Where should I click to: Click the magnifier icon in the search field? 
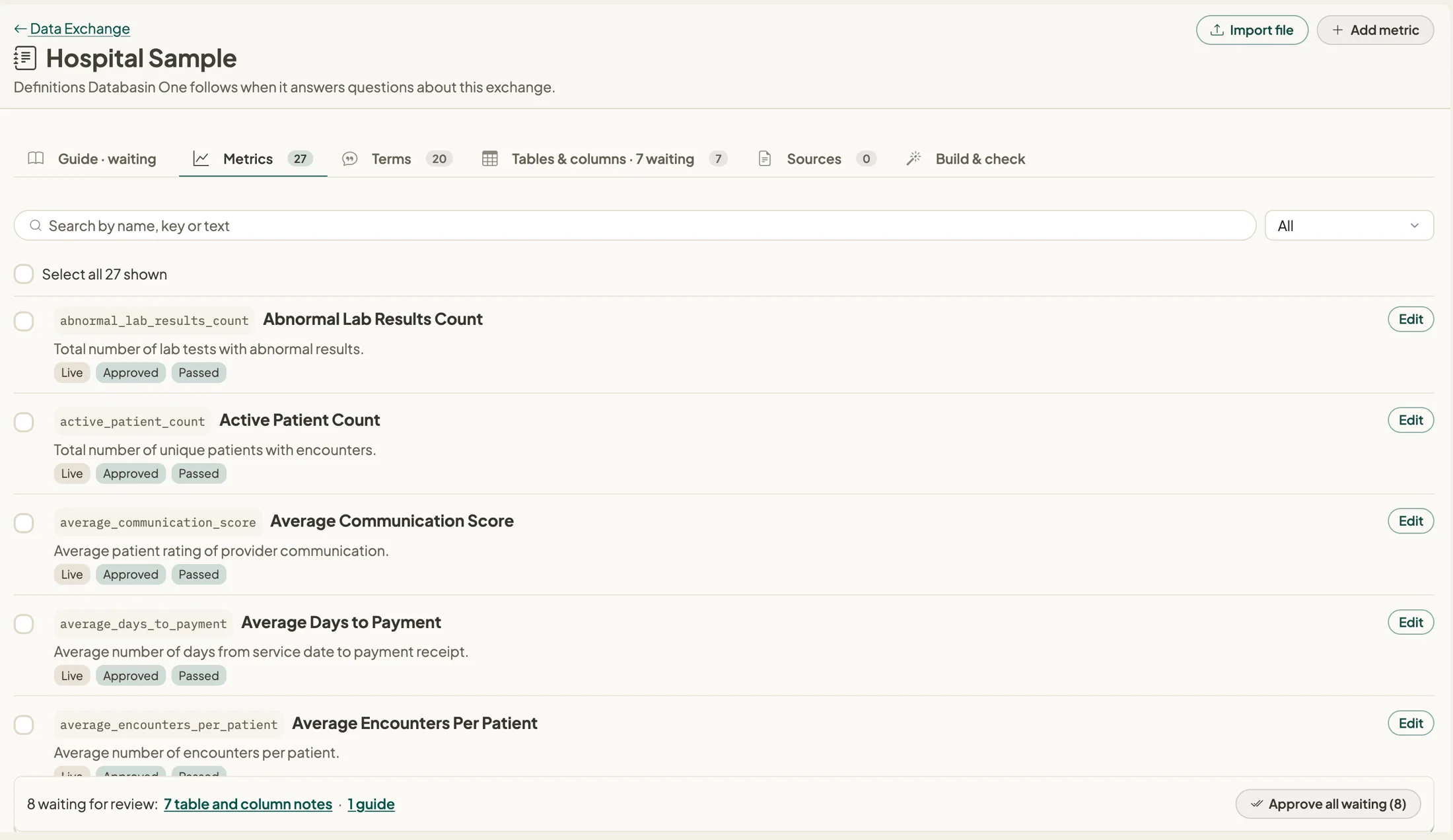coord(36,226)
